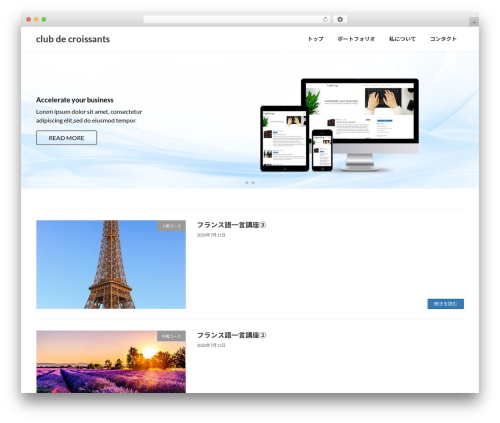
Task: Click the Accelerate your business heading
Action: [75, 100]
